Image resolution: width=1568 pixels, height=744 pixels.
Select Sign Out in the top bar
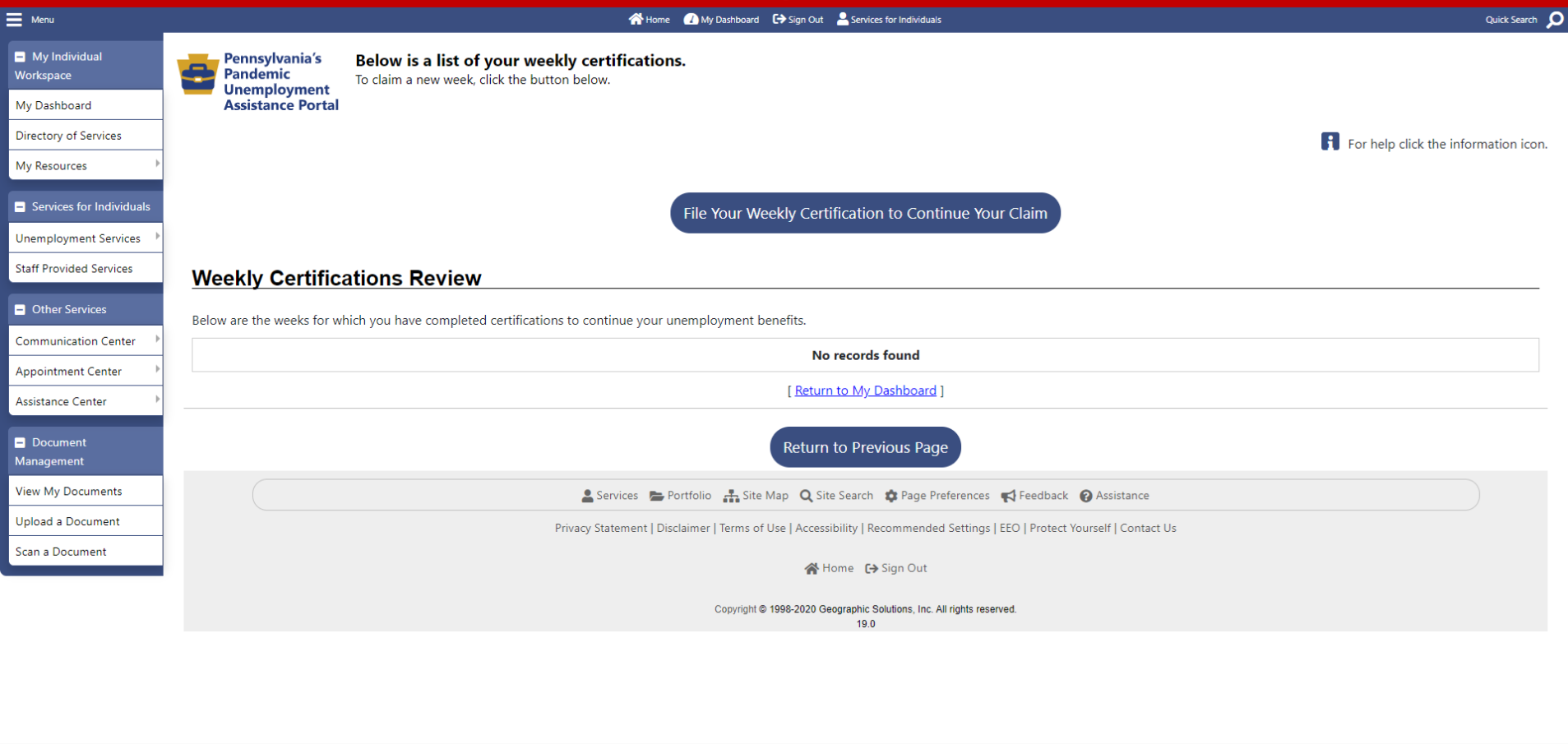798,20
